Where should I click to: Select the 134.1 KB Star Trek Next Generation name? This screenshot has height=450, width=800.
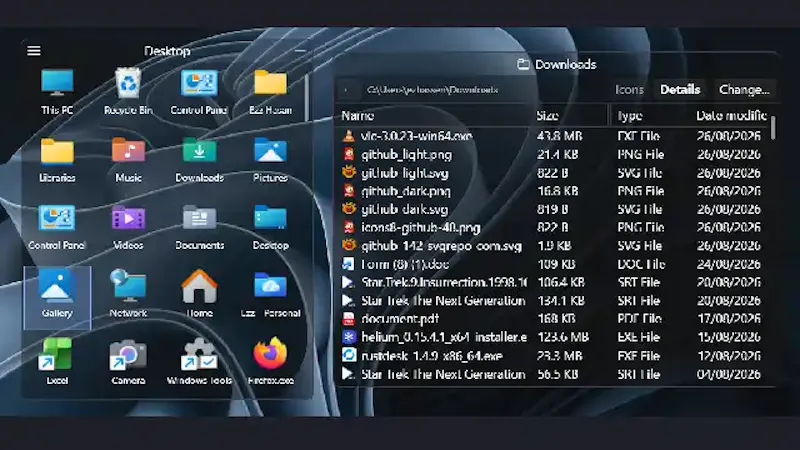click(x=443, y=301)
